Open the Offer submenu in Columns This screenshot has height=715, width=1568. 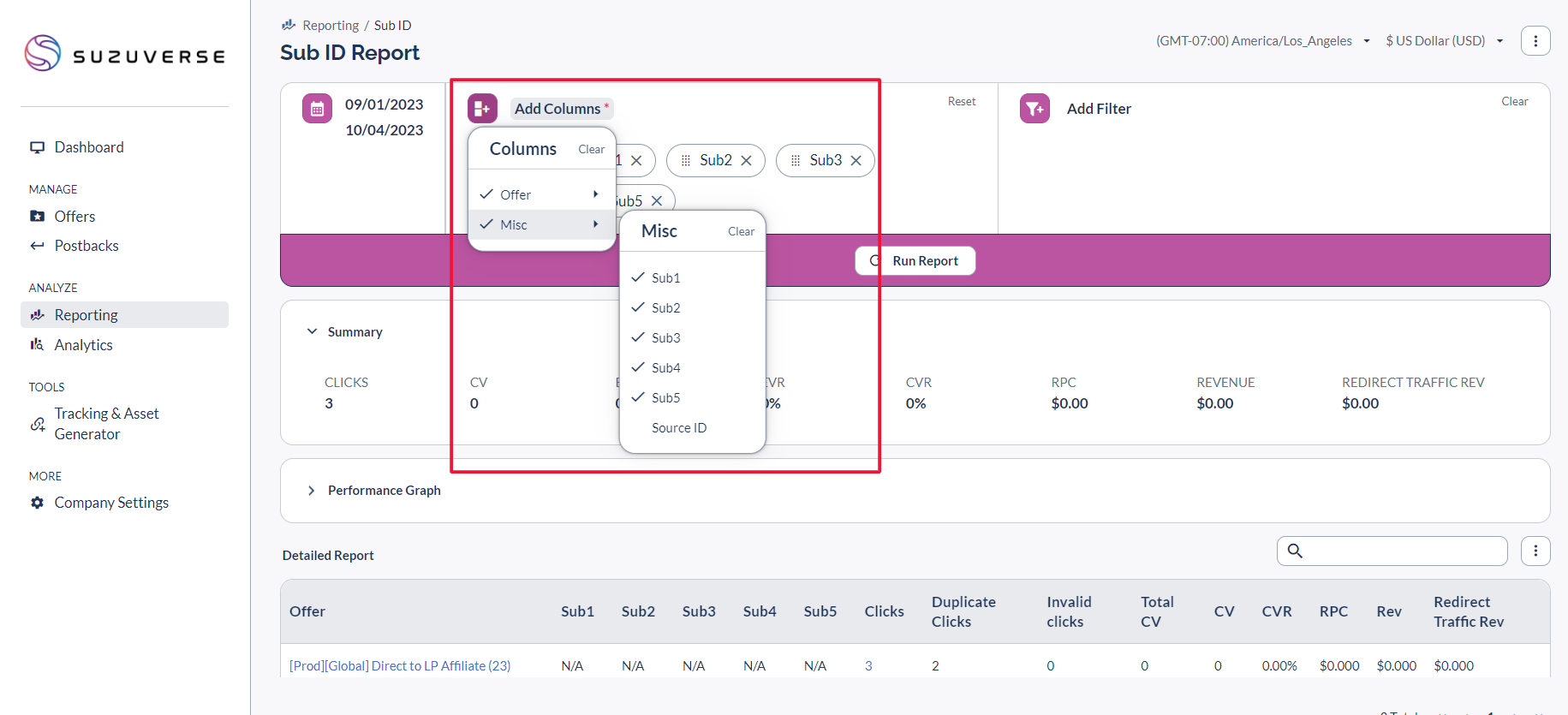540,194
